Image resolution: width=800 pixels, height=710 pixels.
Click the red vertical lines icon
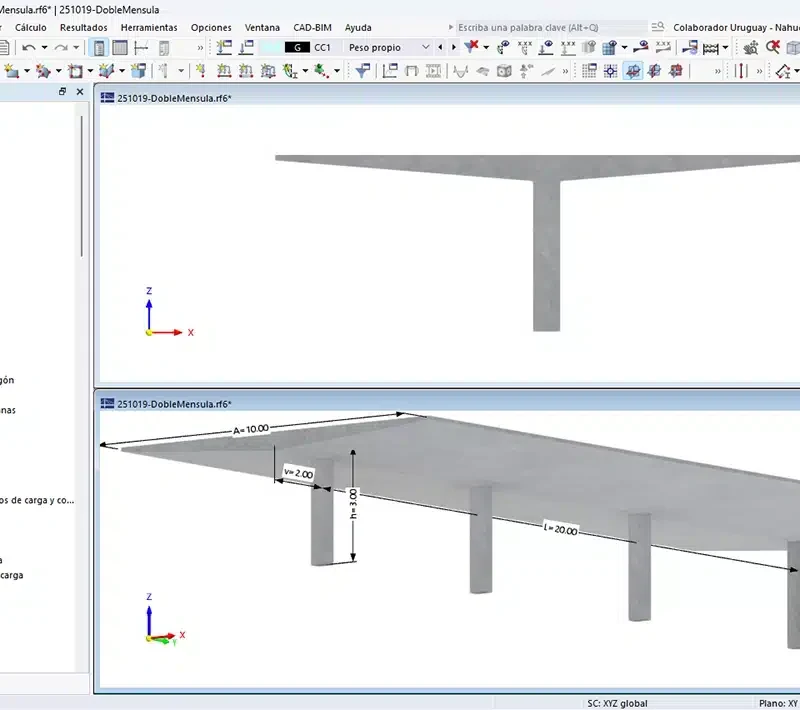click(x=741, y=71)
